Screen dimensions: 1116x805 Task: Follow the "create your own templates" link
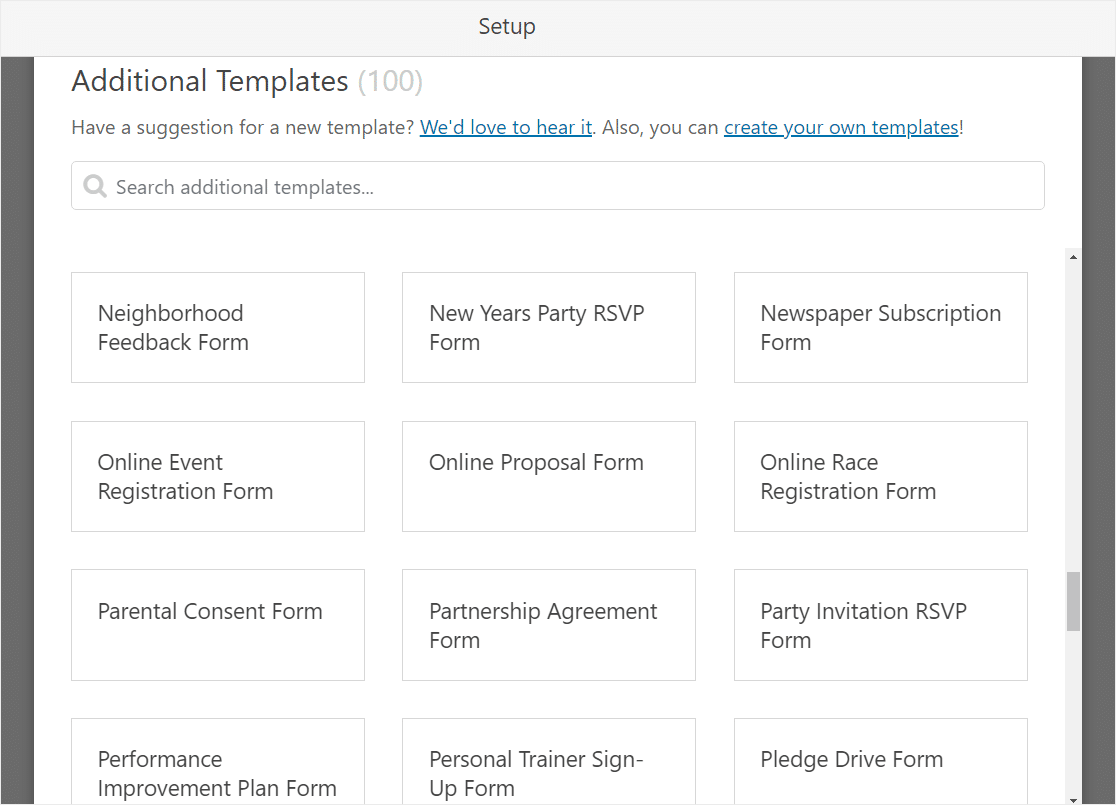click(x=841, y=127)
